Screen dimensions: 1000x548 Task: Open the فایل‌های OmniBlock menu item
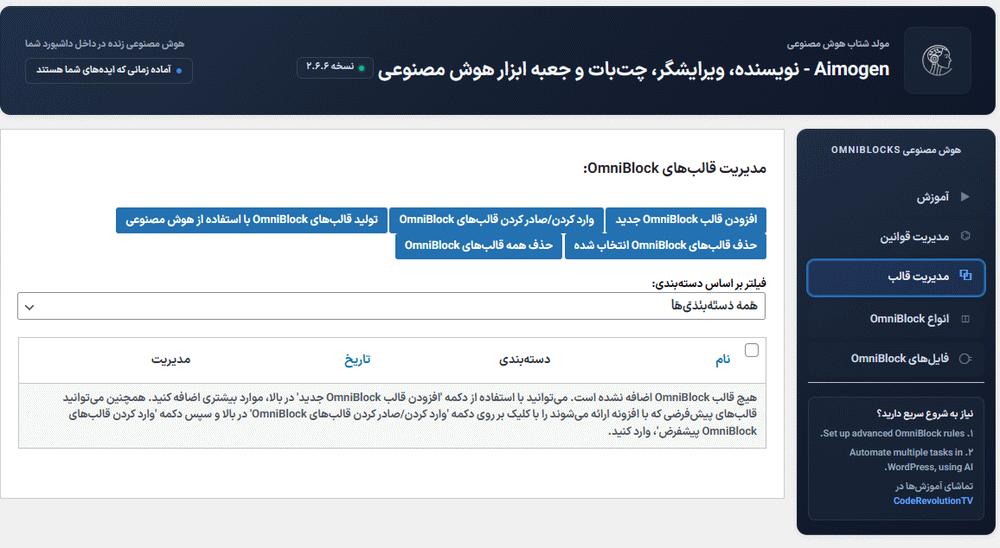tap(896, 359)
